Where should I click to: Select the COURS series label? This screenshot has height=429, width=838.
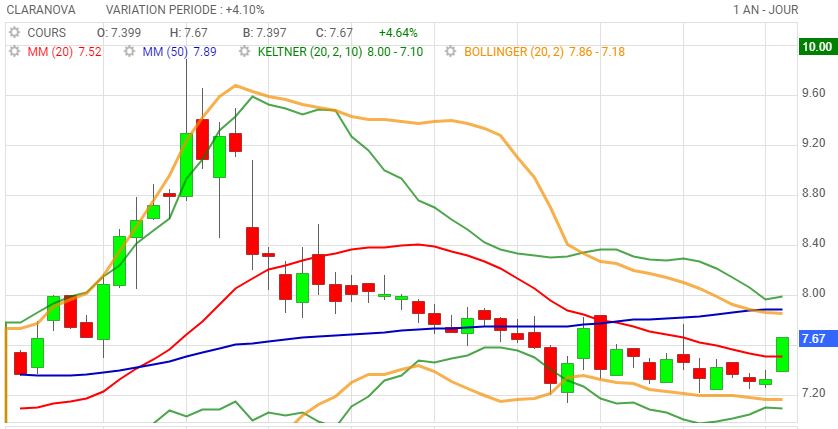coord(46,33)
